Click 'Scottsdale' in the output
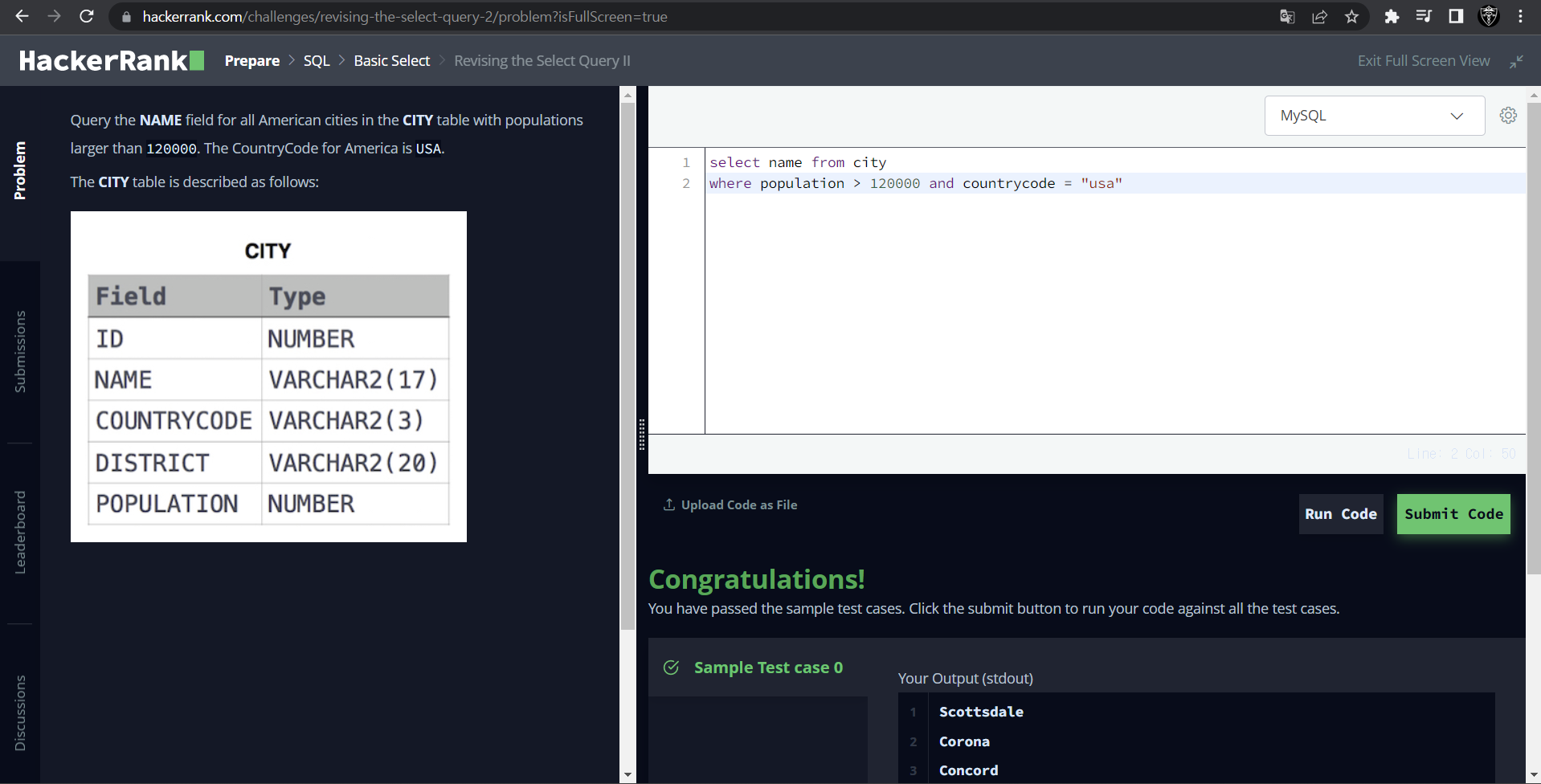 (x=981, y=712)
